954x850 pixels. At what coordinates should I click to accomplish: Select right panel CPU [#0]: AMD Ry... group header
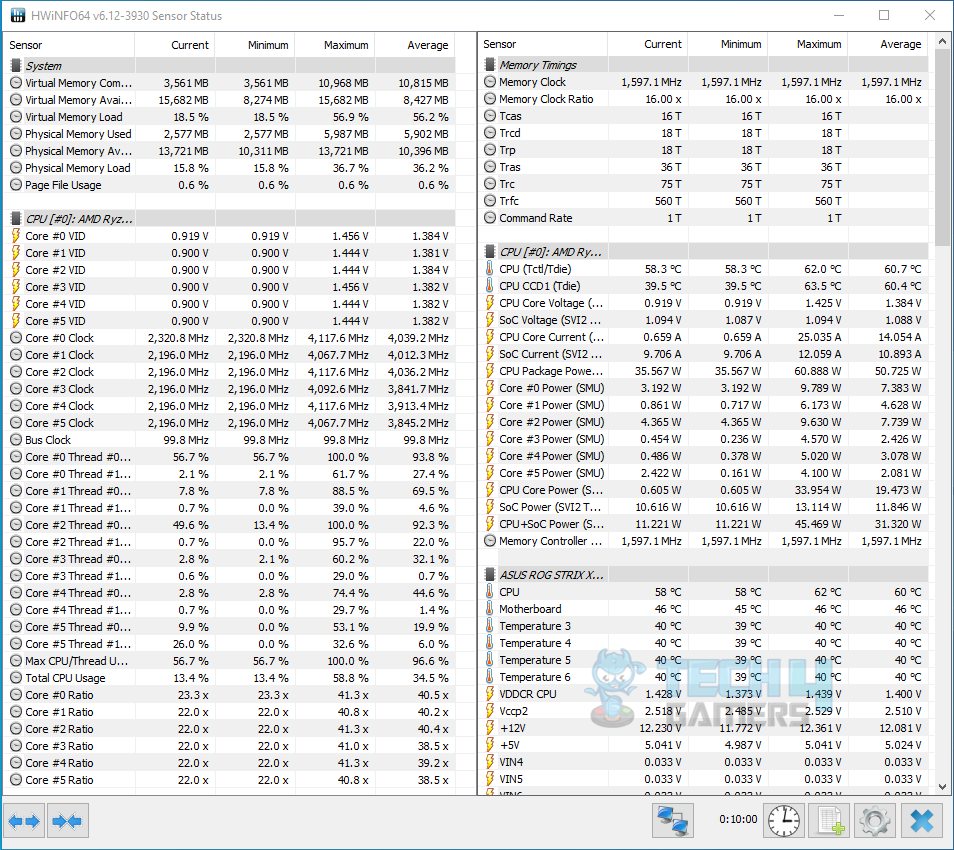point(704,251)
